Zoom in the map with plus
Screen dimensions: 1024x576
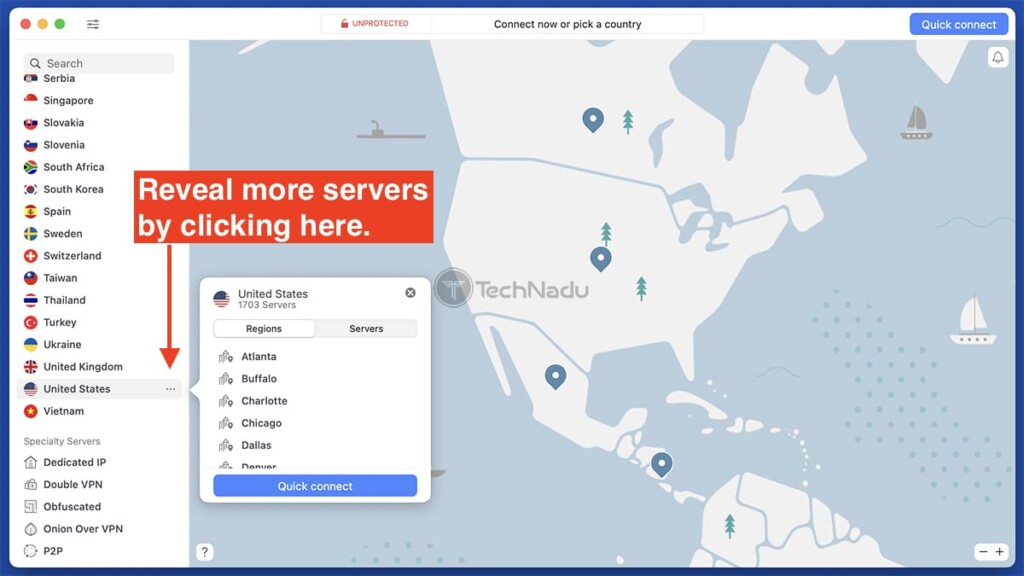(999, 552)
